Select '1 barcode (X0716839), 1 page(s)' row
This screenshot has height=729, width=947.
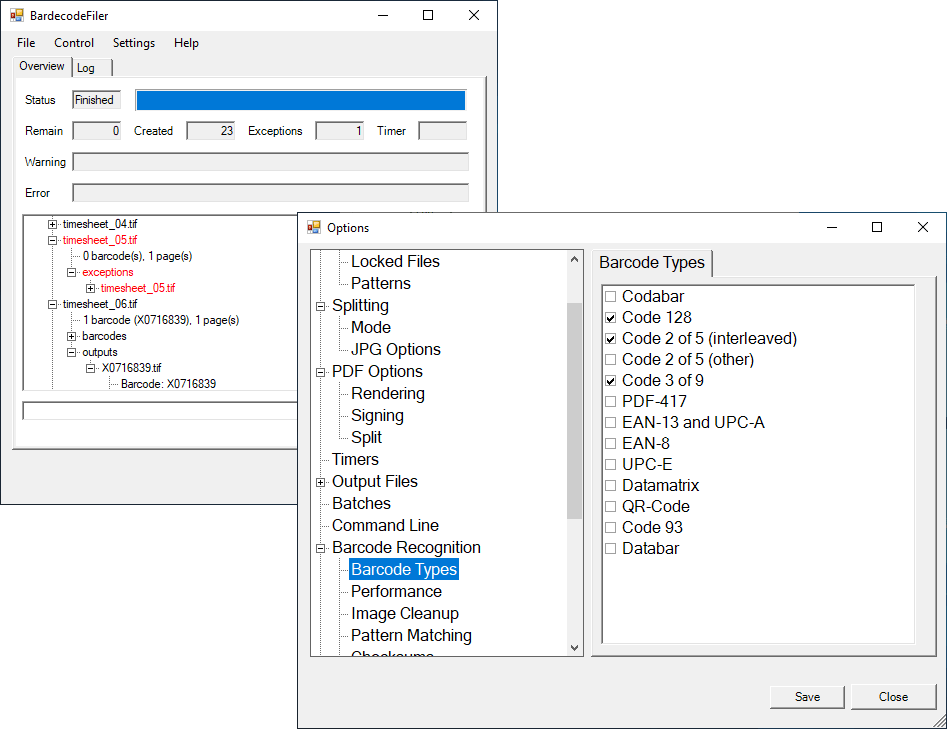tap(161, 320)
